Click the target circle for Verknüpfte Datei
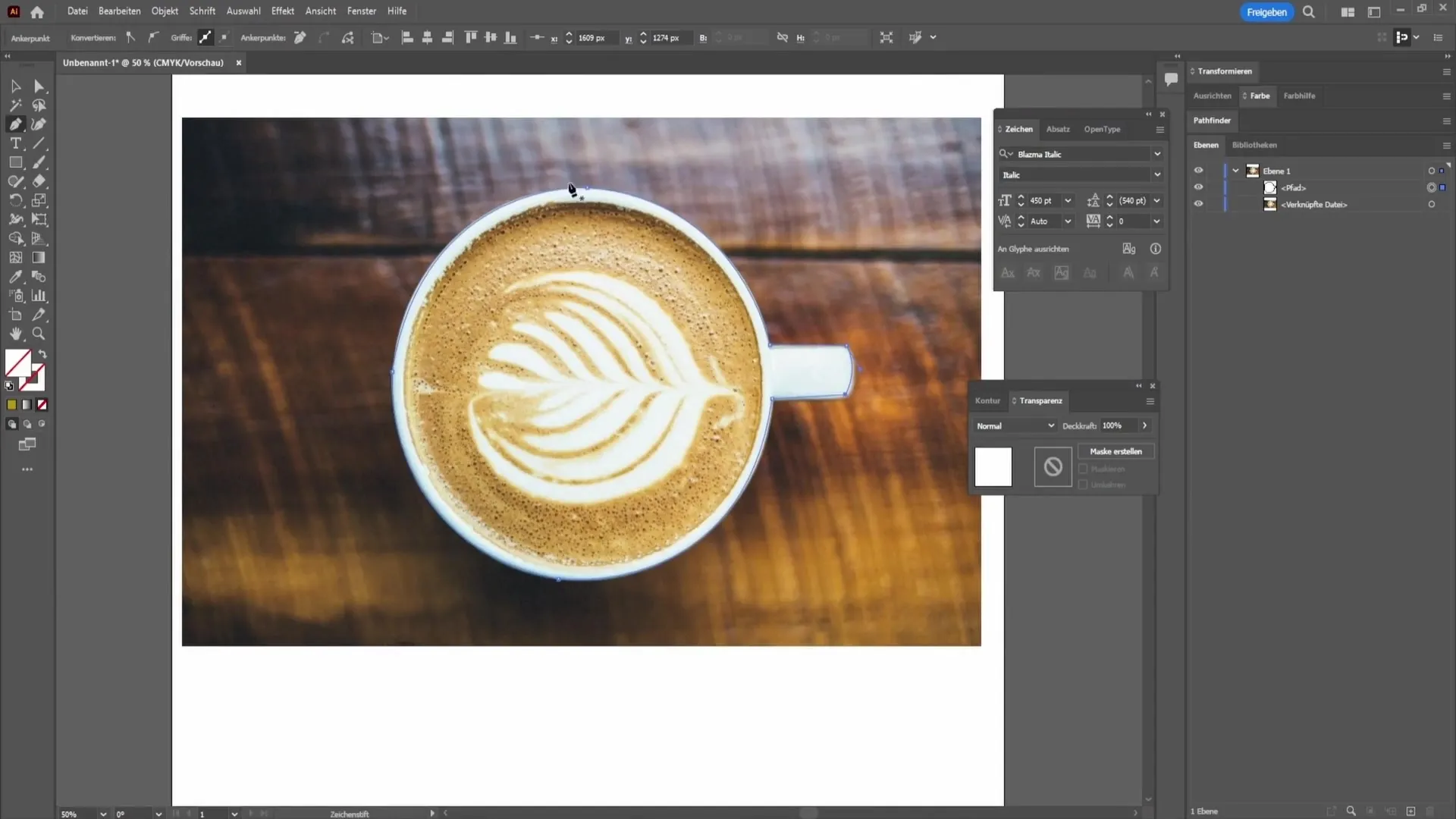This screenshot has width=1456, height=819. pos(1432,205)
